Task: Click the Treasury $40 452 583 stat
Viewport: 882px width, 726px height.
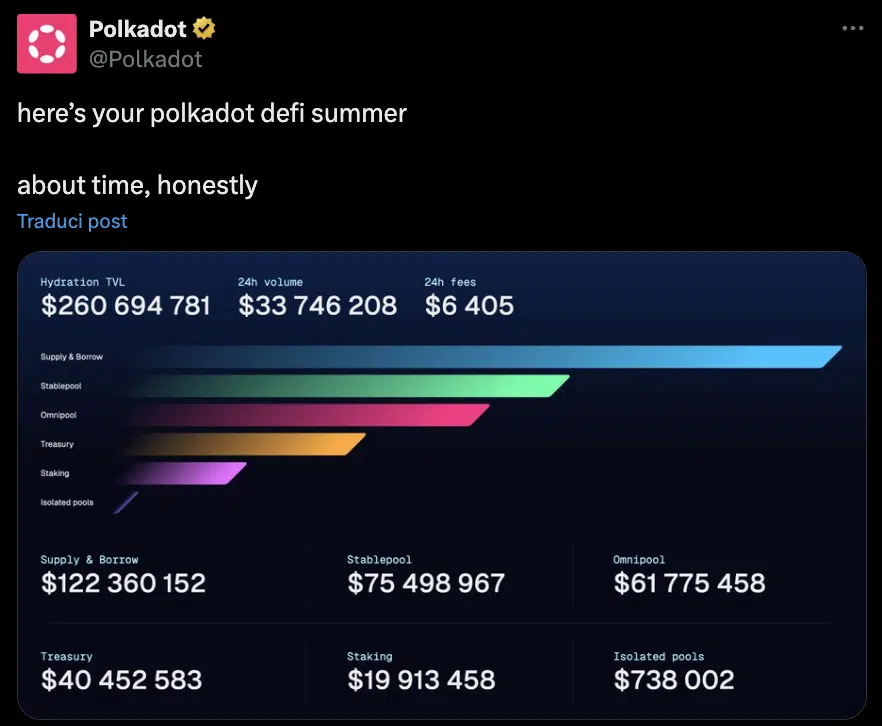Action: 122,680
